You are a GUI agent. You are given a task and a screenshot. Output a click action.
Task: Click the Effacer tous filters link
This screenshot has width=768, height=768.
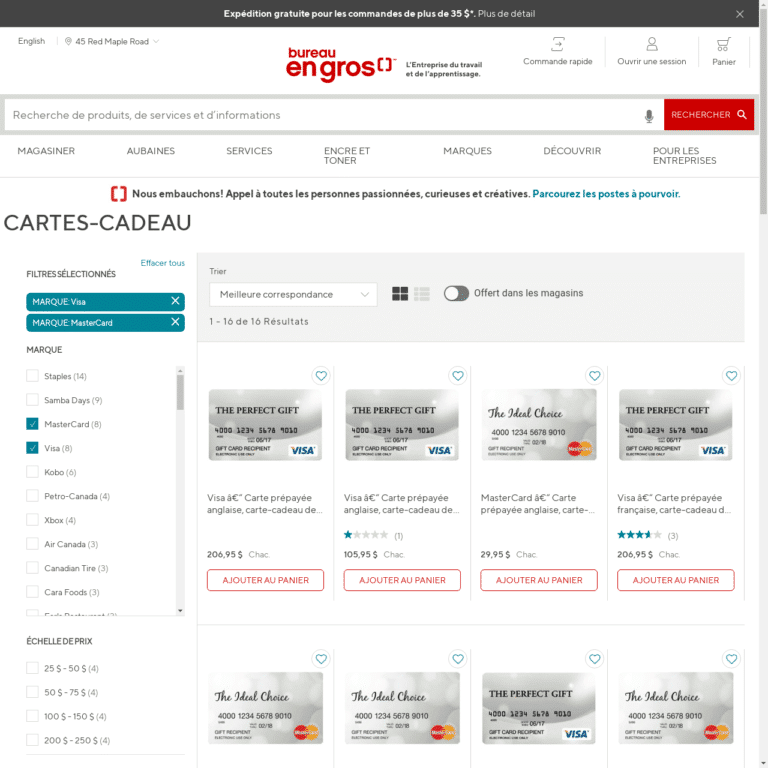[162, 263]
